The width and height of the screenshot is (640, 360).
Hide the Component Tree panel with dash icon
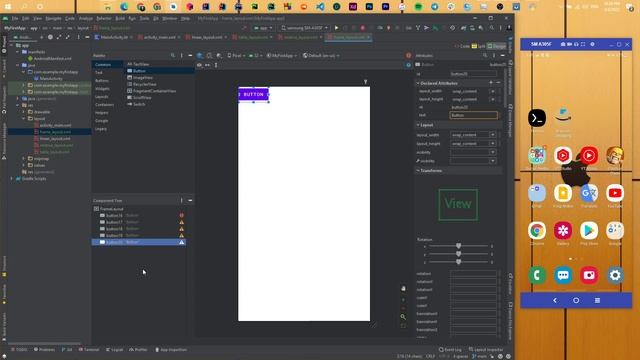(190, 200)
